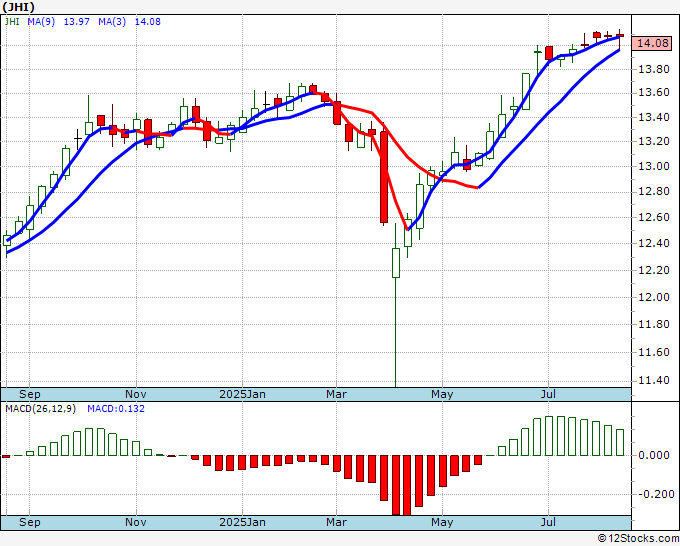Click the 12.60 price axis label
The width and height of the screenshot is (680, 546).
(x=653, y=217)
